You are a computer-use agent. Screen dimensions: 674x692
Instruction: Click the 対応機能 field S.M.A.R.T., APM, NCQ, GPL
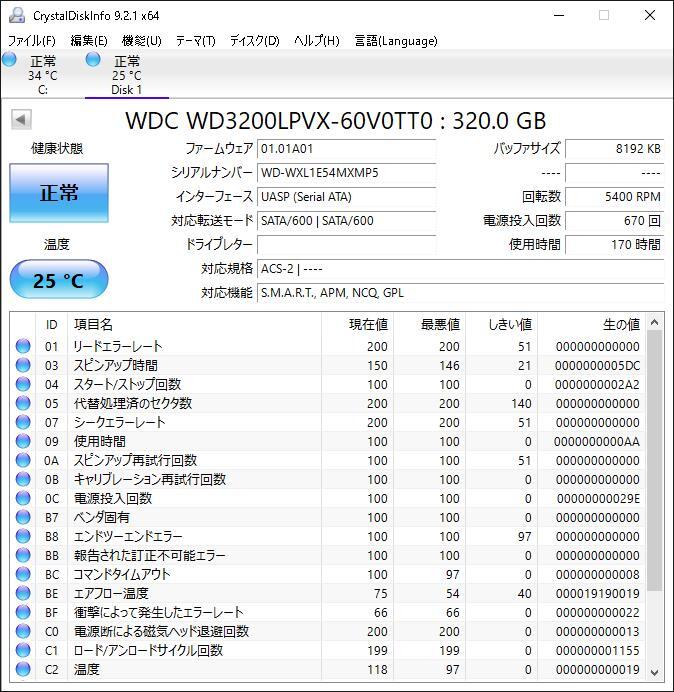(460, 293)
